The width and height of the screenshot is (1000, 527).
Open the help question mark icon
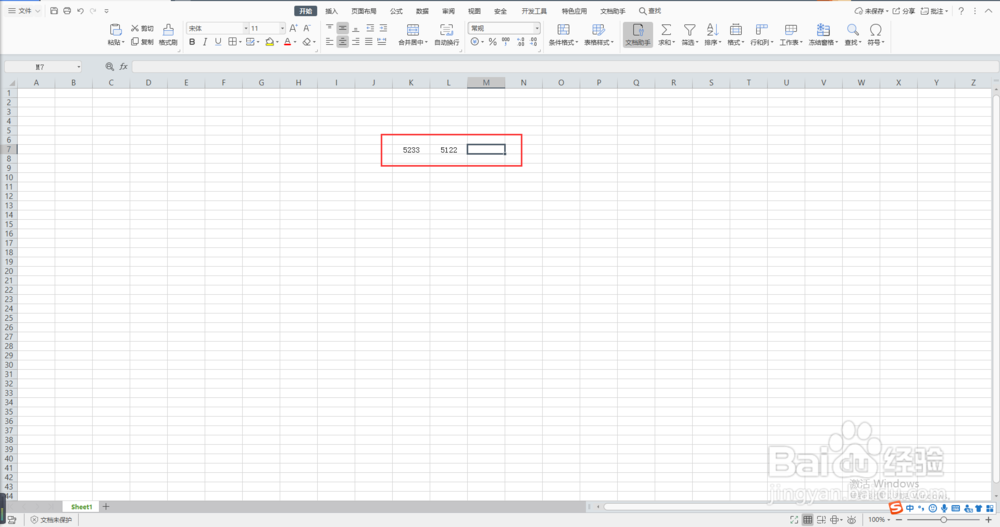click(961, 11)
